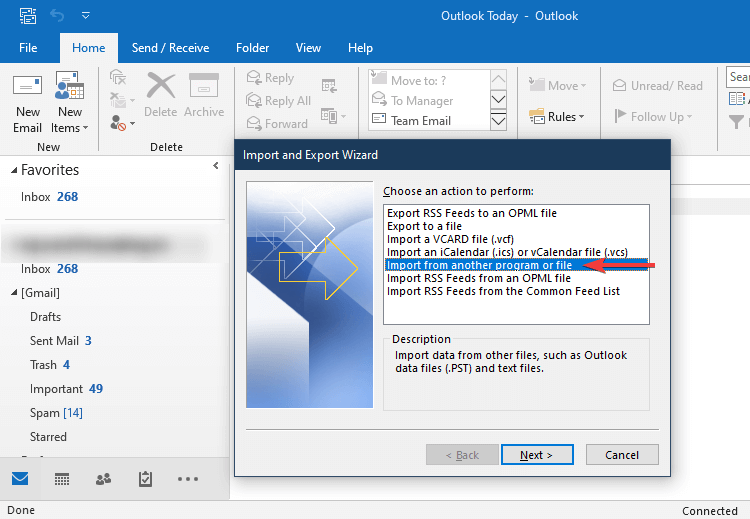This screenshot has height=519, width=750.
Task: Select the To Manager quick step
Action: 429,100
